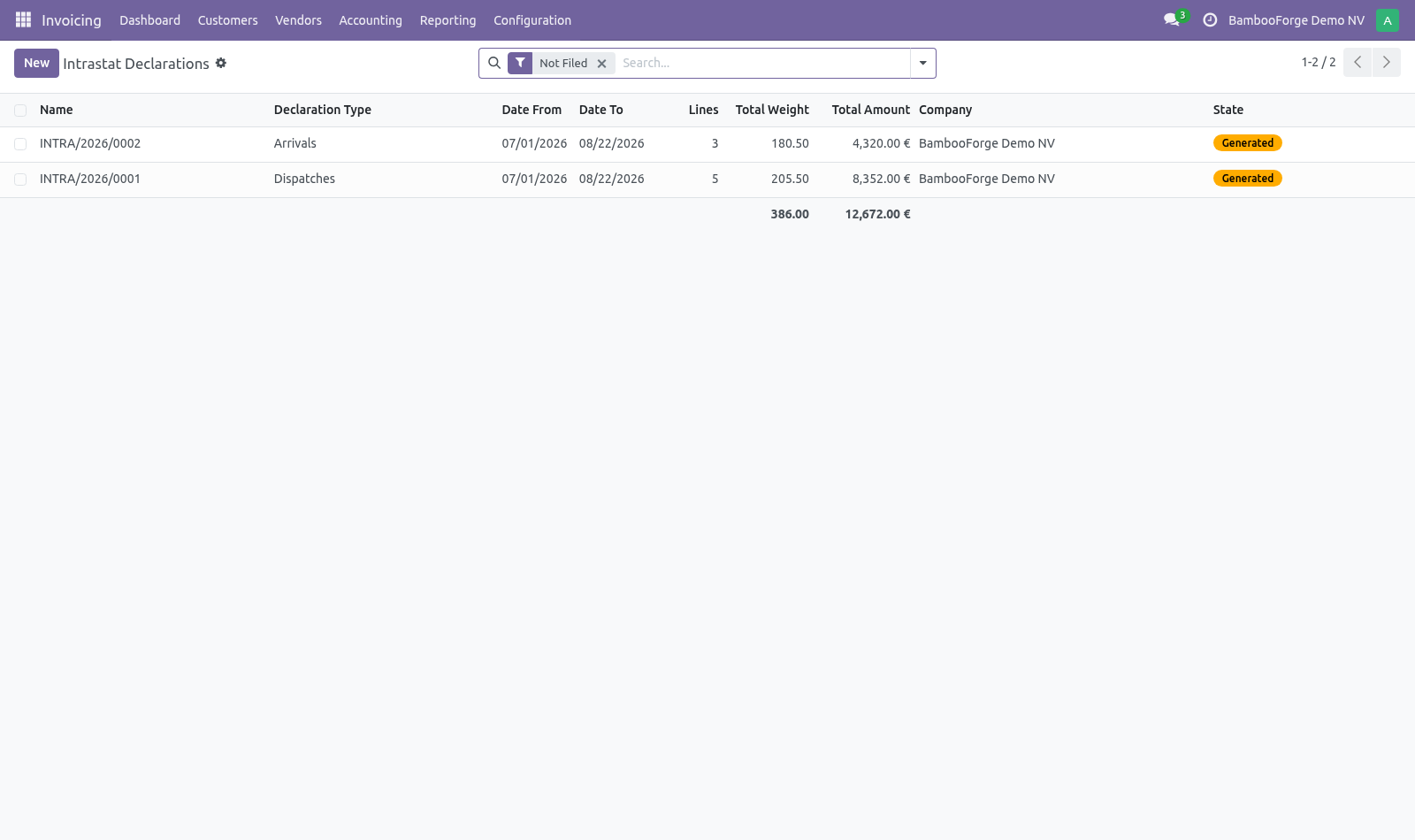The width and height of the screenshot is (1415, 840).
Task: Click the search magnifier icon
Action: [494, 63]
